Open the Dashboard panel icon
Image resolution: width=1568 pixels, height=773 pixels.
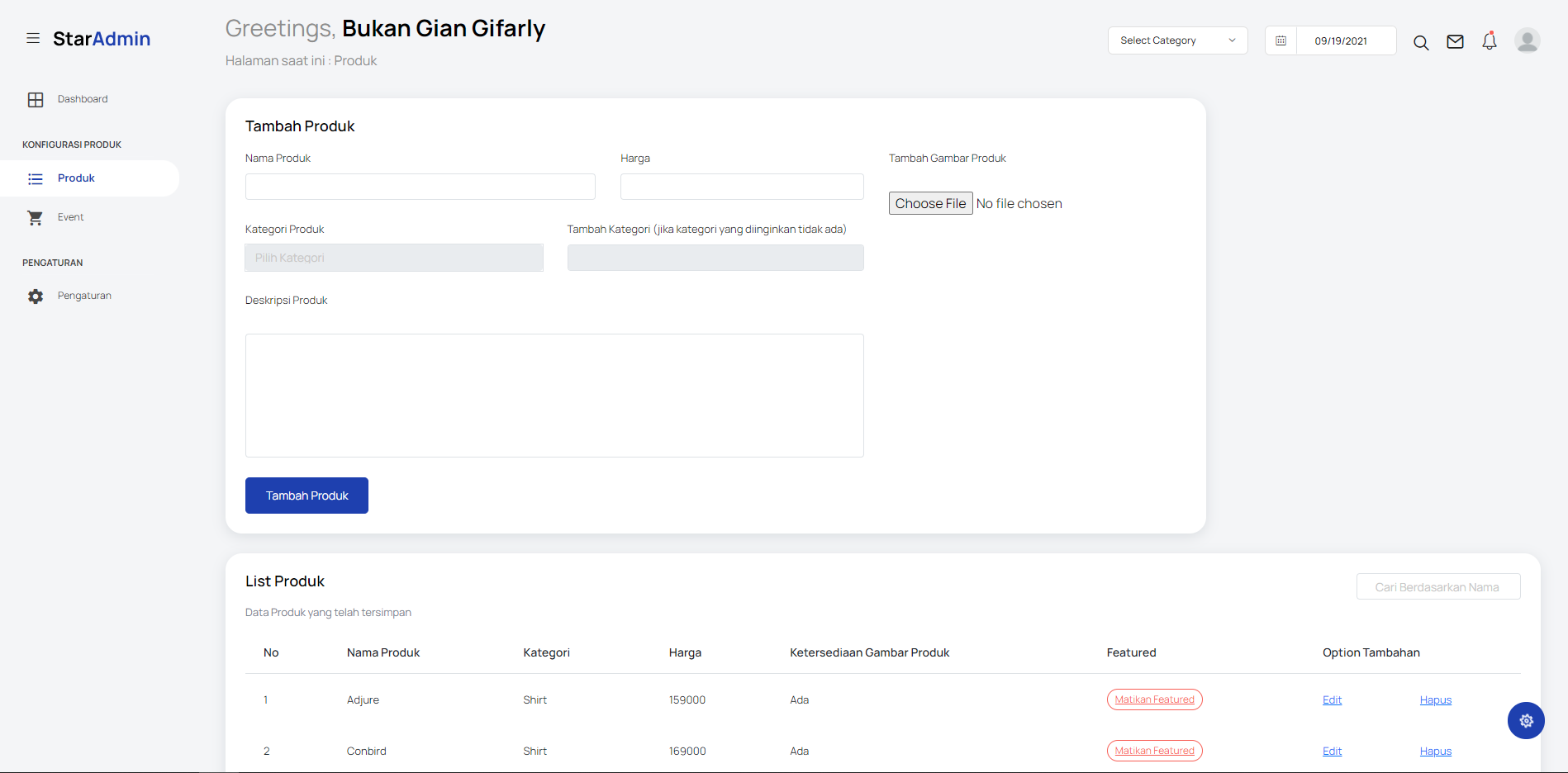[36, 99]
